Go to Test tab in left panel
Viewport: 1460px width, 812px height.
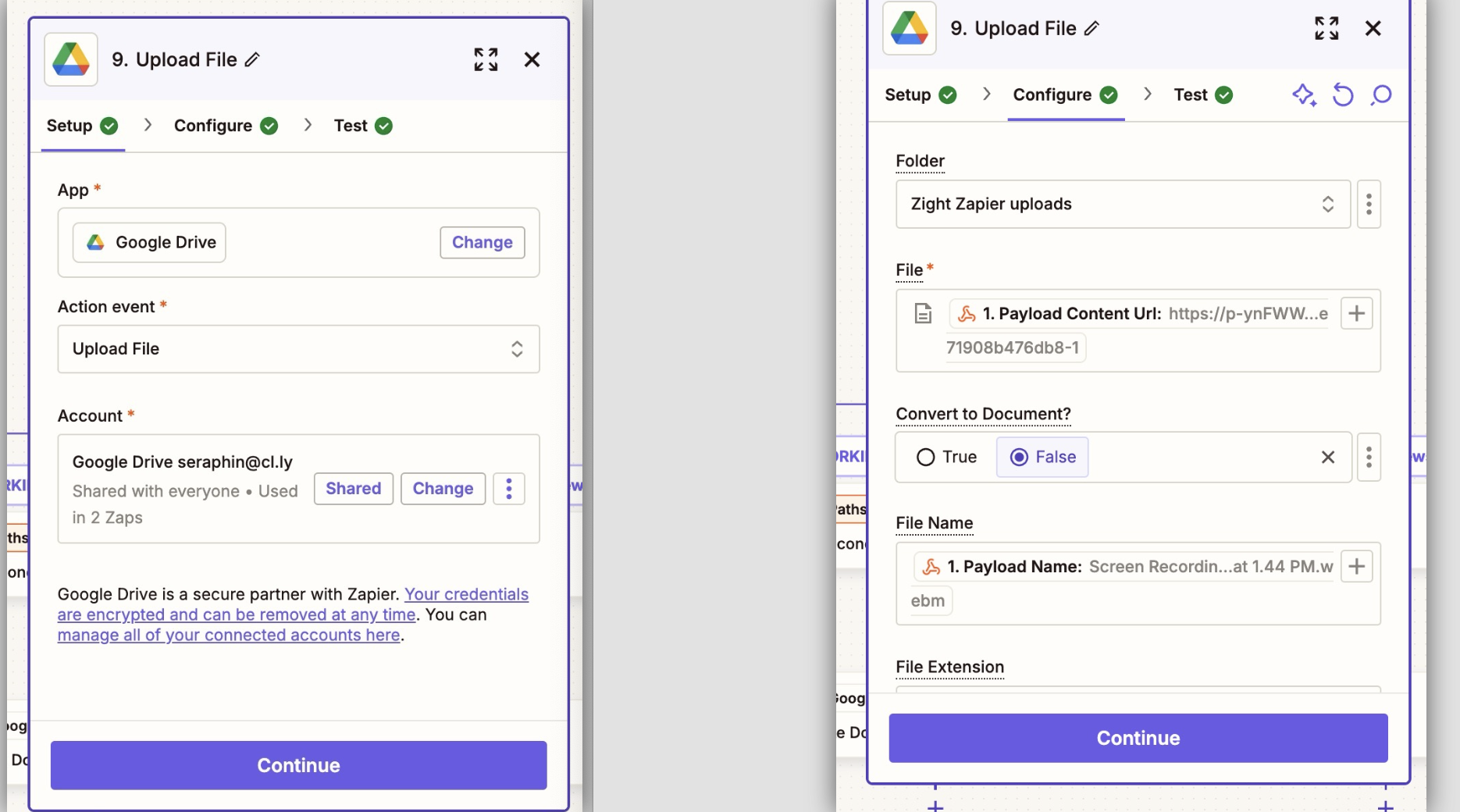363,126
